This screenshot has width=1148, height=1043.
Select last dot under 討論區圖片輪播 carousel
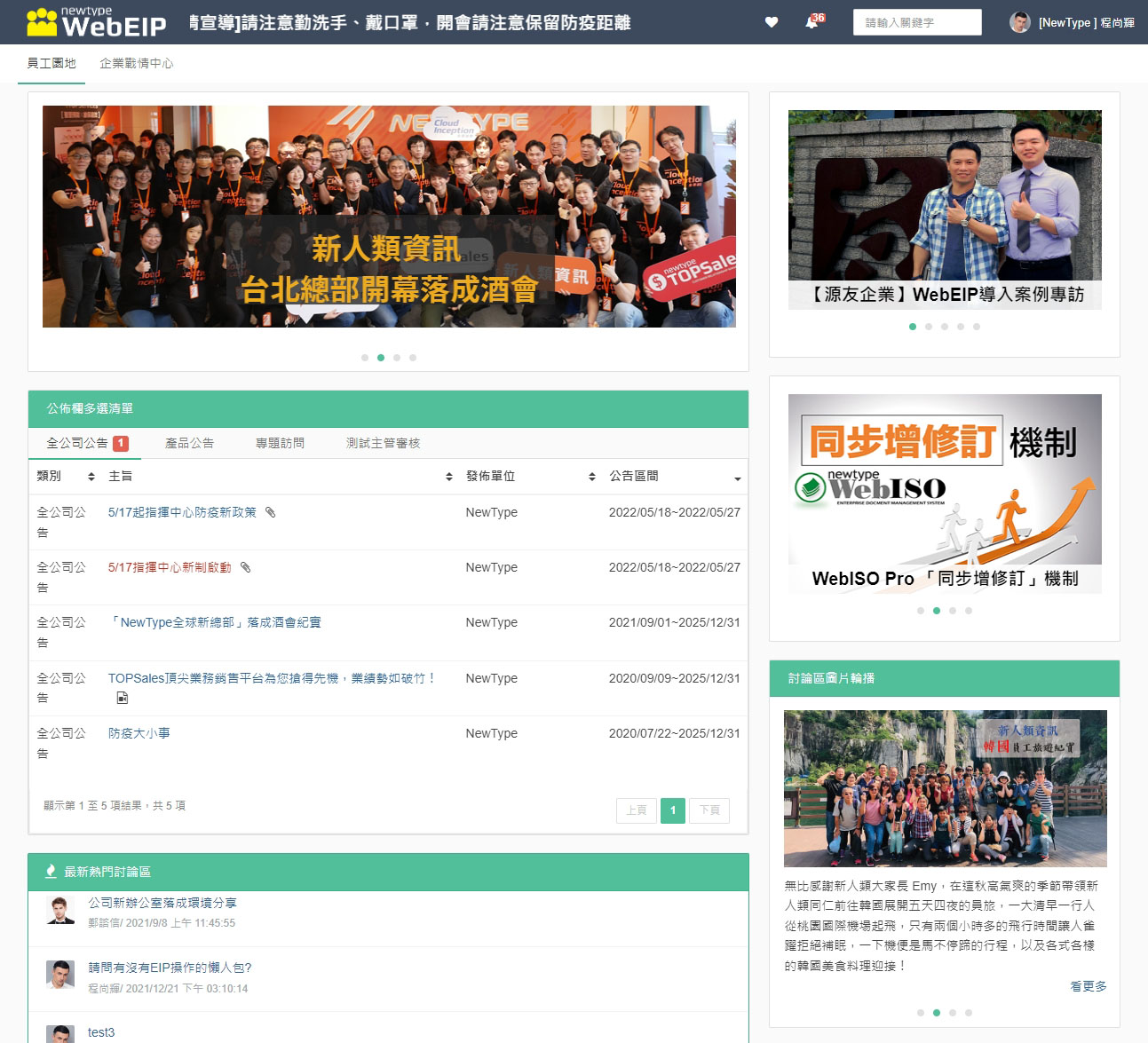[x=969, y=1013]
